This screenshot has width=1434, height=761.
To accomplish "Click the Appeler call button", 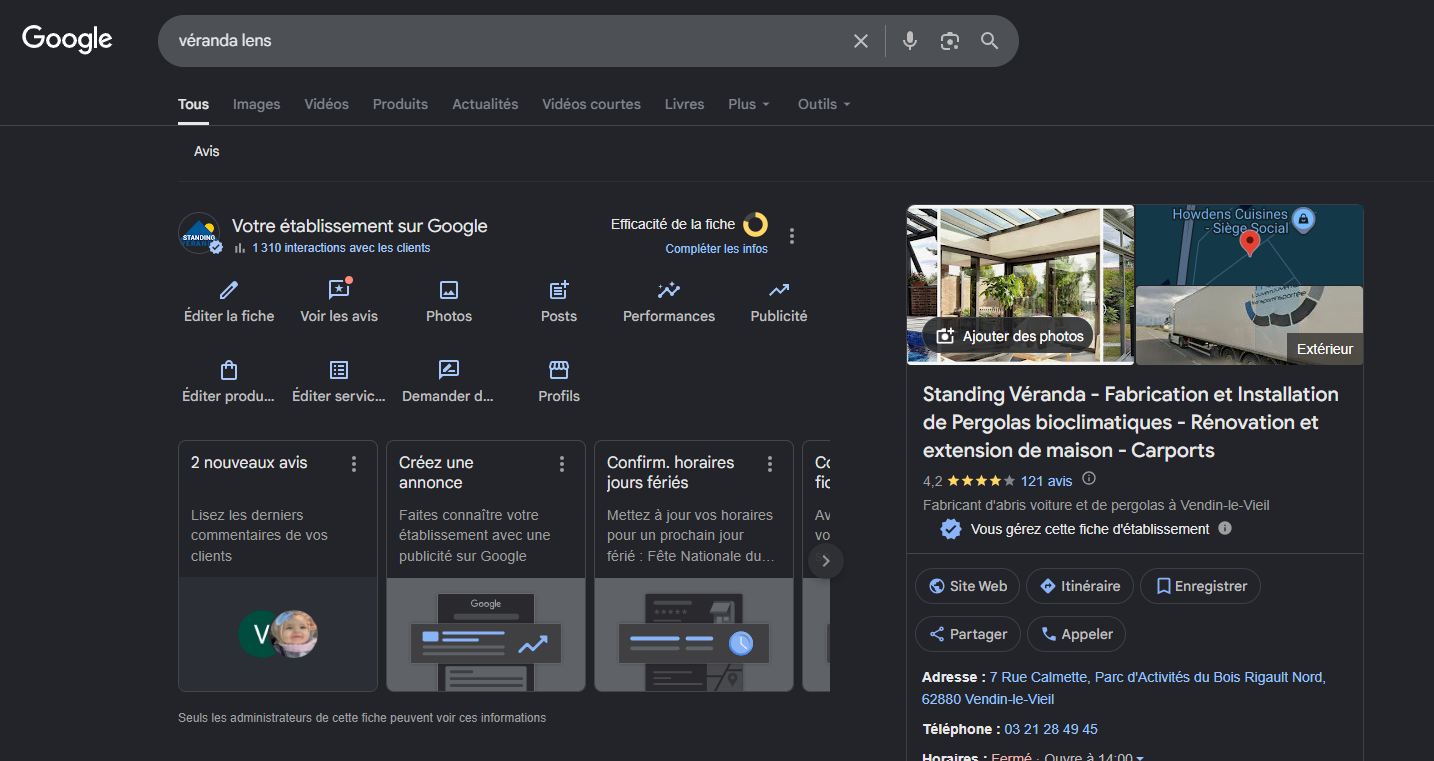I will [1077, 634].
